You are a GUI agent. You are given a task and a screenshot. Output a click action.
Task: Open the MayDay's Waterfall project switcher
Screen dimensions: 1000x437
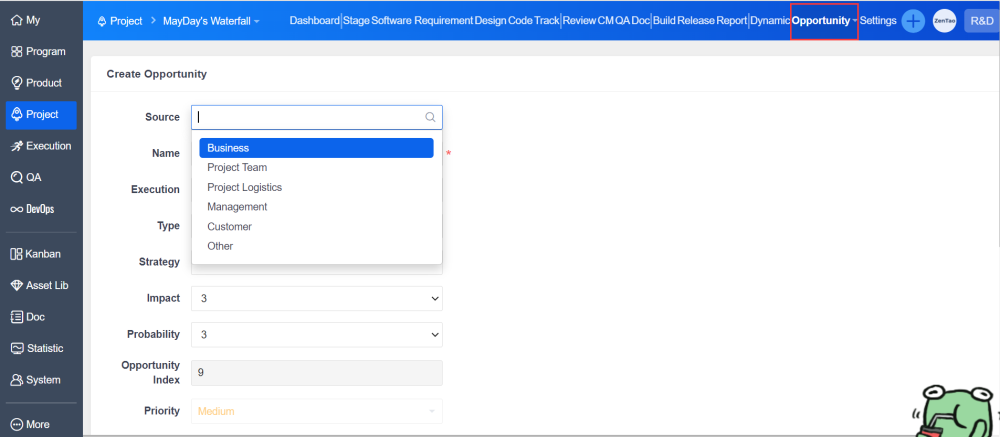coord(211,21)
